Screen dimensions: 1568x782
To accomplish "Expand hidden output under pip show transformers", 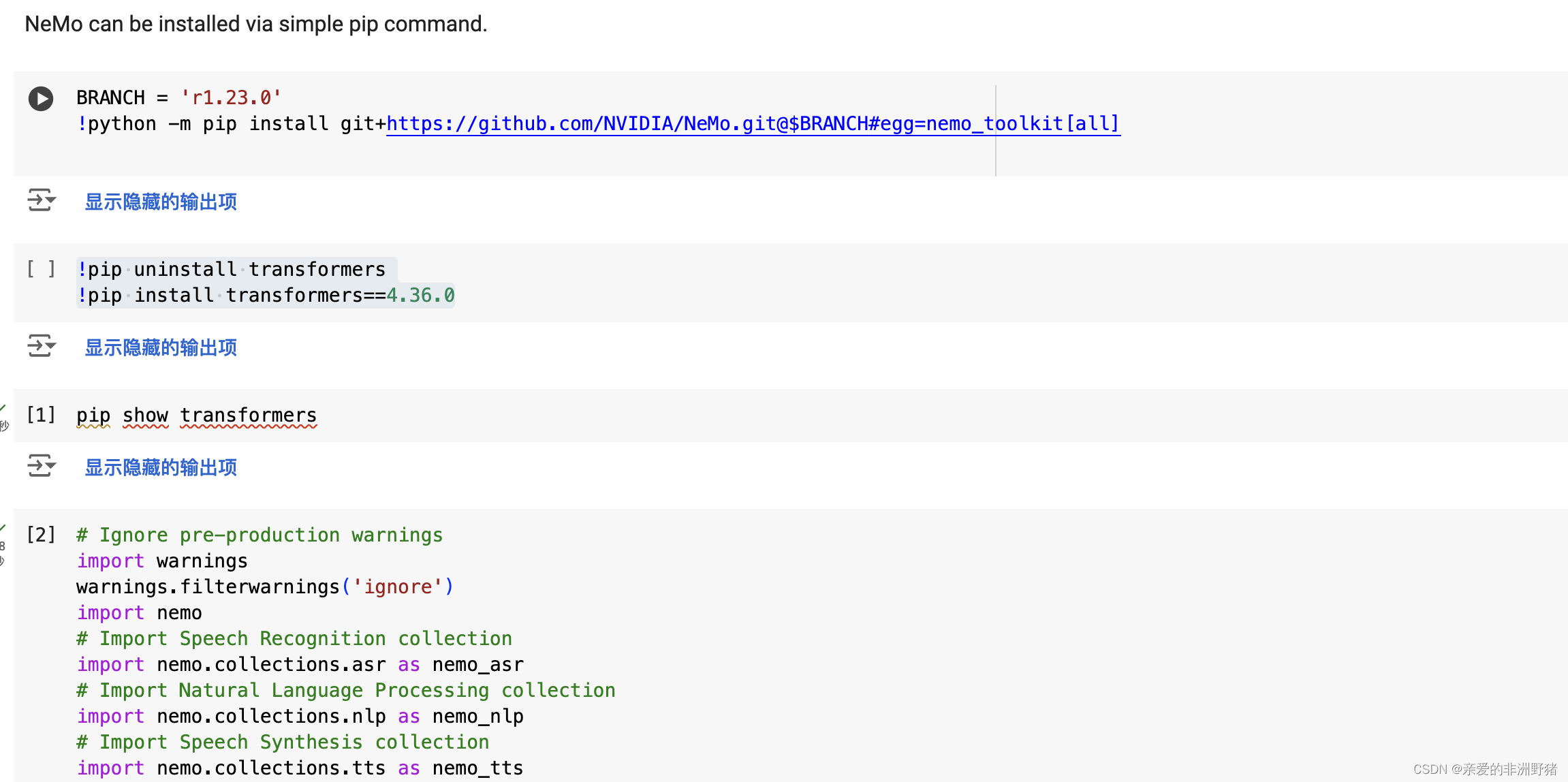I will pos(160,467).
